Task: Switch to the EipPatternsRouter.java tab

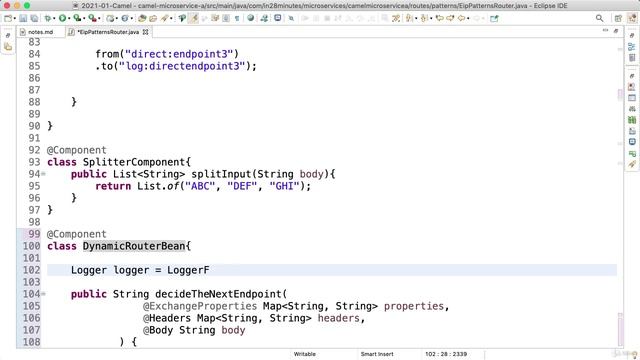Action: coord(108,32)
